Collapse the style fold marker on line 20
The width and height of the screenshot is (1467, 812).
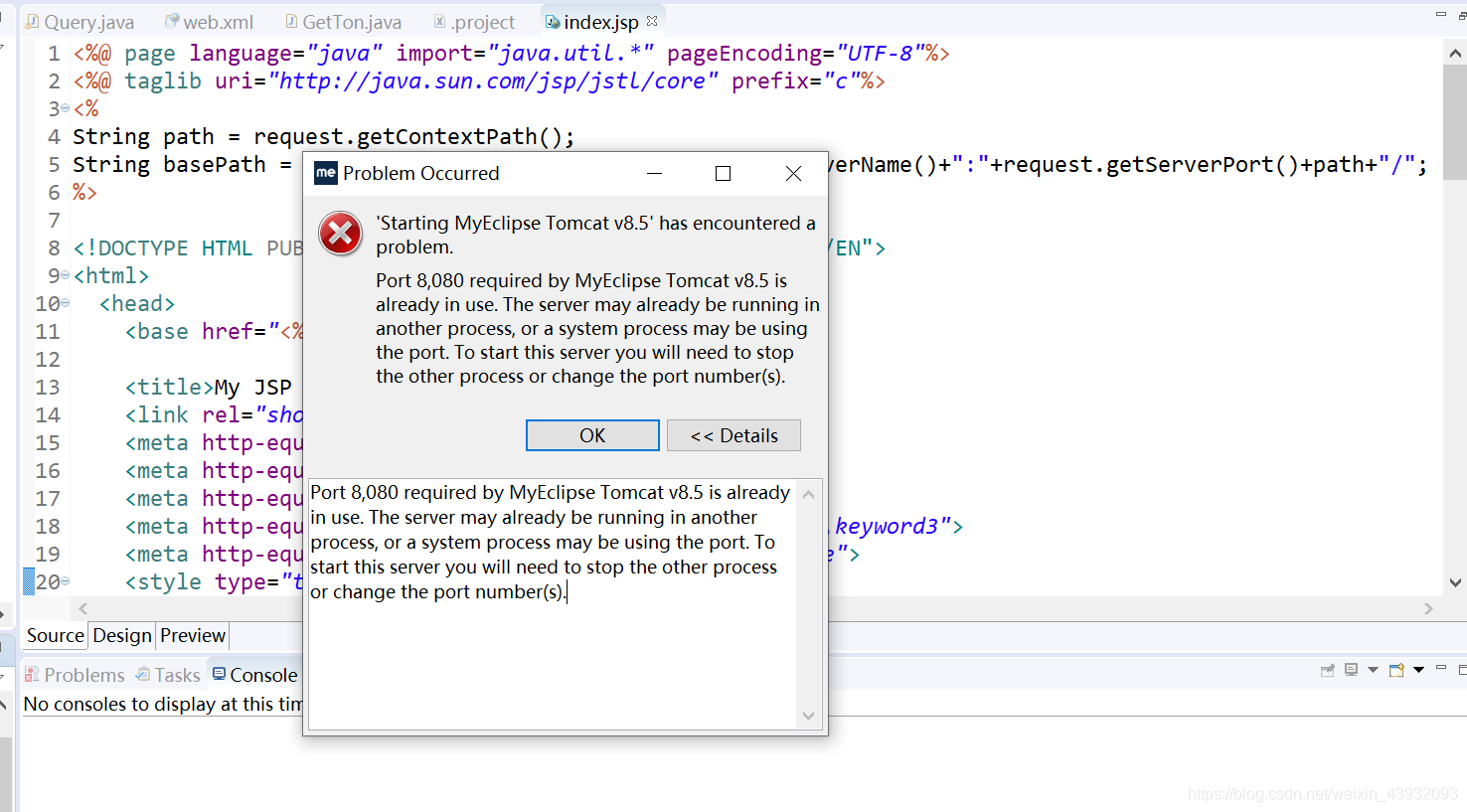pos(66,581)
